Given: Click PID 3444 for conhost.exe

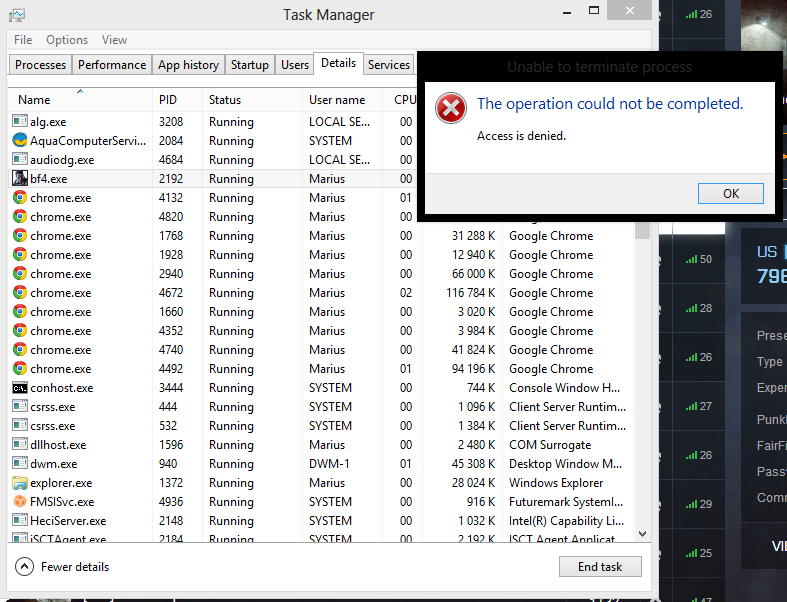Looking at the screenshot, I should click(x=171, y=388).
